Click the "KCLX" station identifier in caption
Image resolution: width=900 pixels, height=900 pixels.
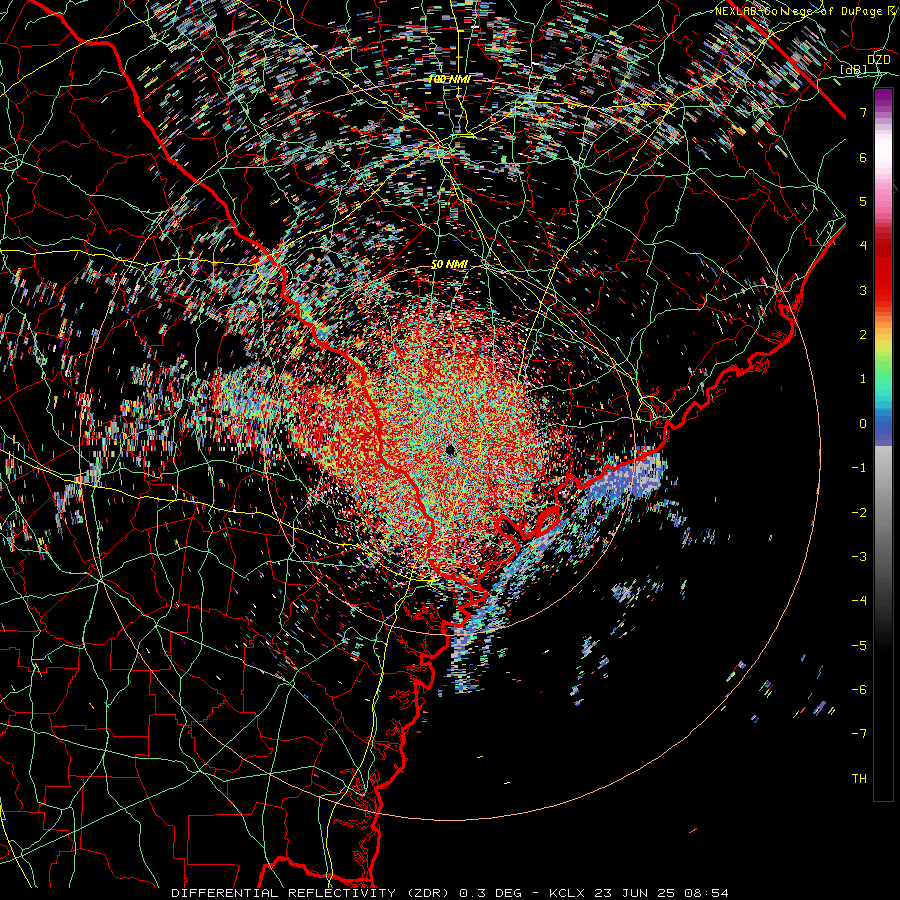pyautogui.click(x=566, y=893)
